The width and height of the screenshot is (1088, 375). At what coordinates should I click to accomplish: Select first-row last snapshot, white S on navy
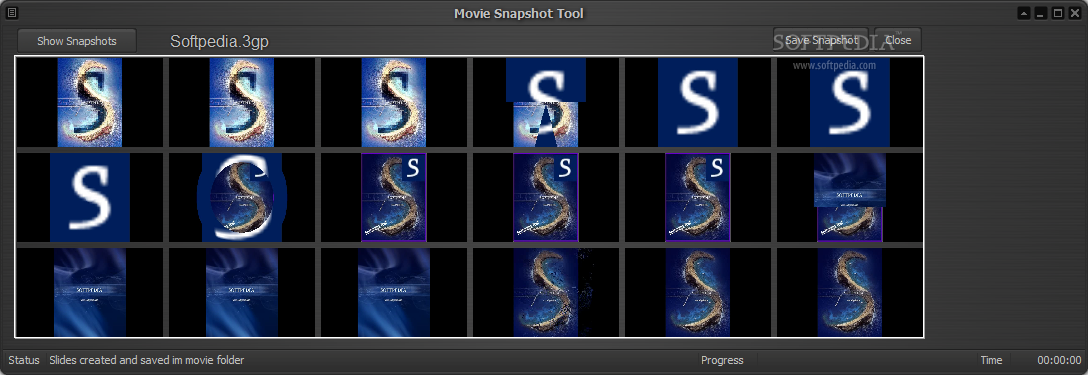point(849,102)
